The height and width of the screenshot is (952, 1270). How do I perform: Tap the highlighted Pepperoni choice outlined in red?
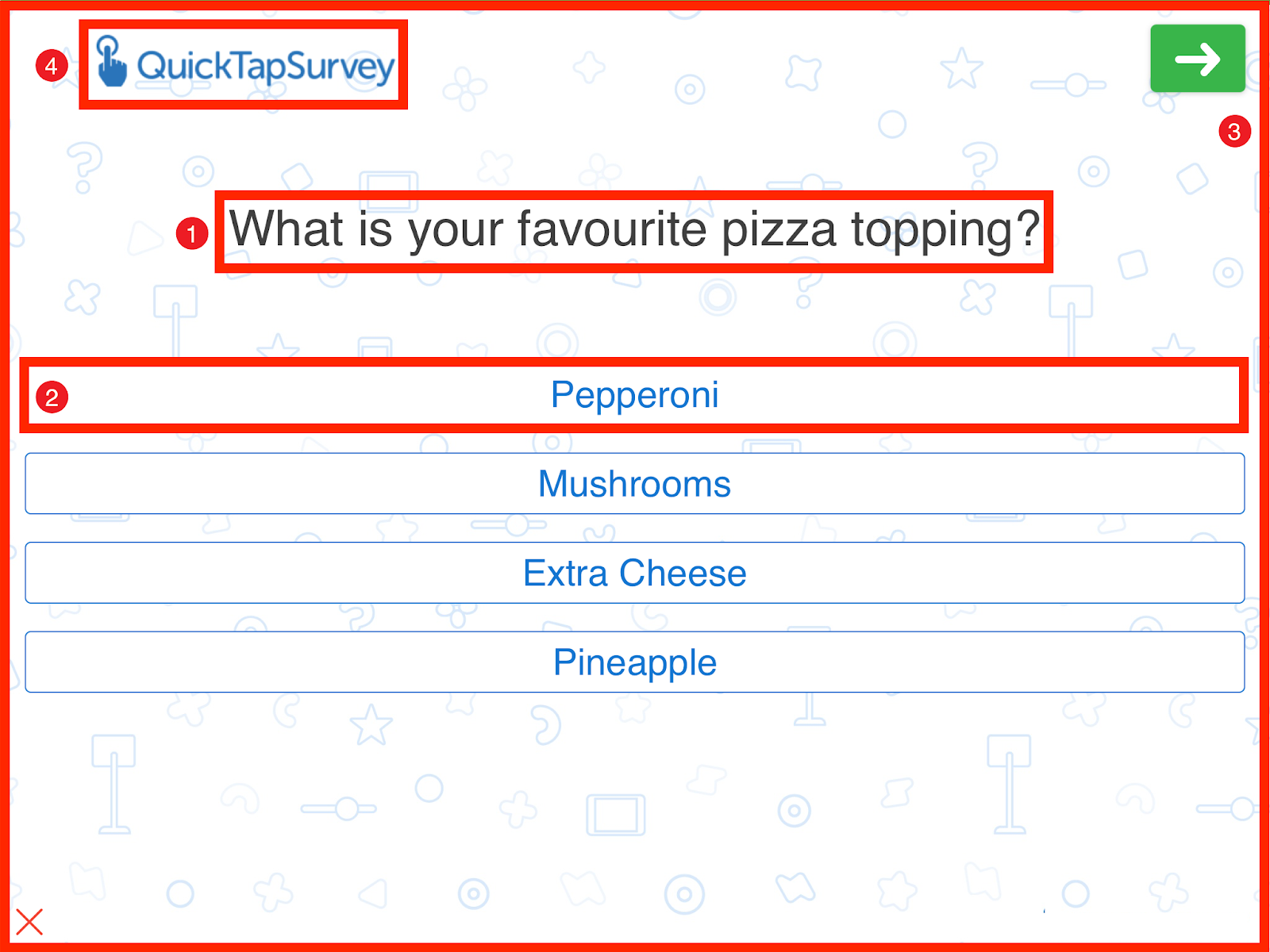pos(635,395)
